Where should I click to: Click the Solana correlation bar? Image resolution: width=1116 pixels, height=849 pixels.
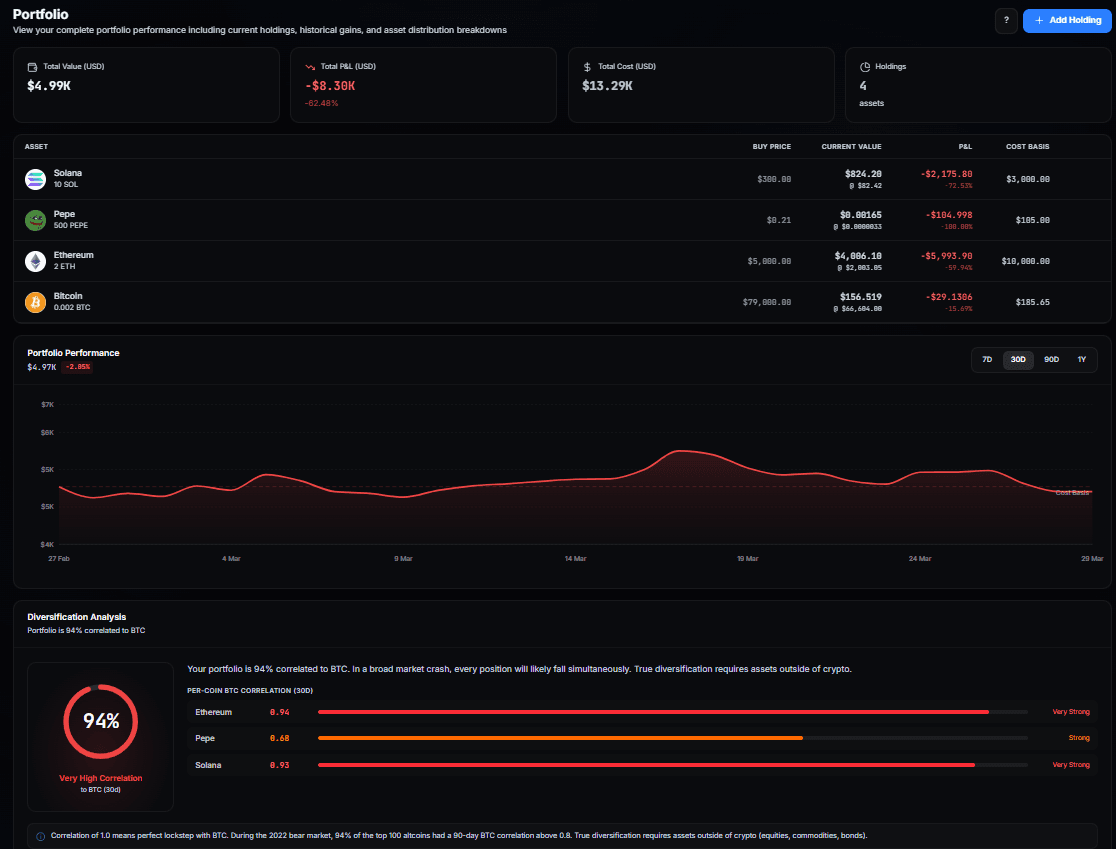(x=673, y=765)
